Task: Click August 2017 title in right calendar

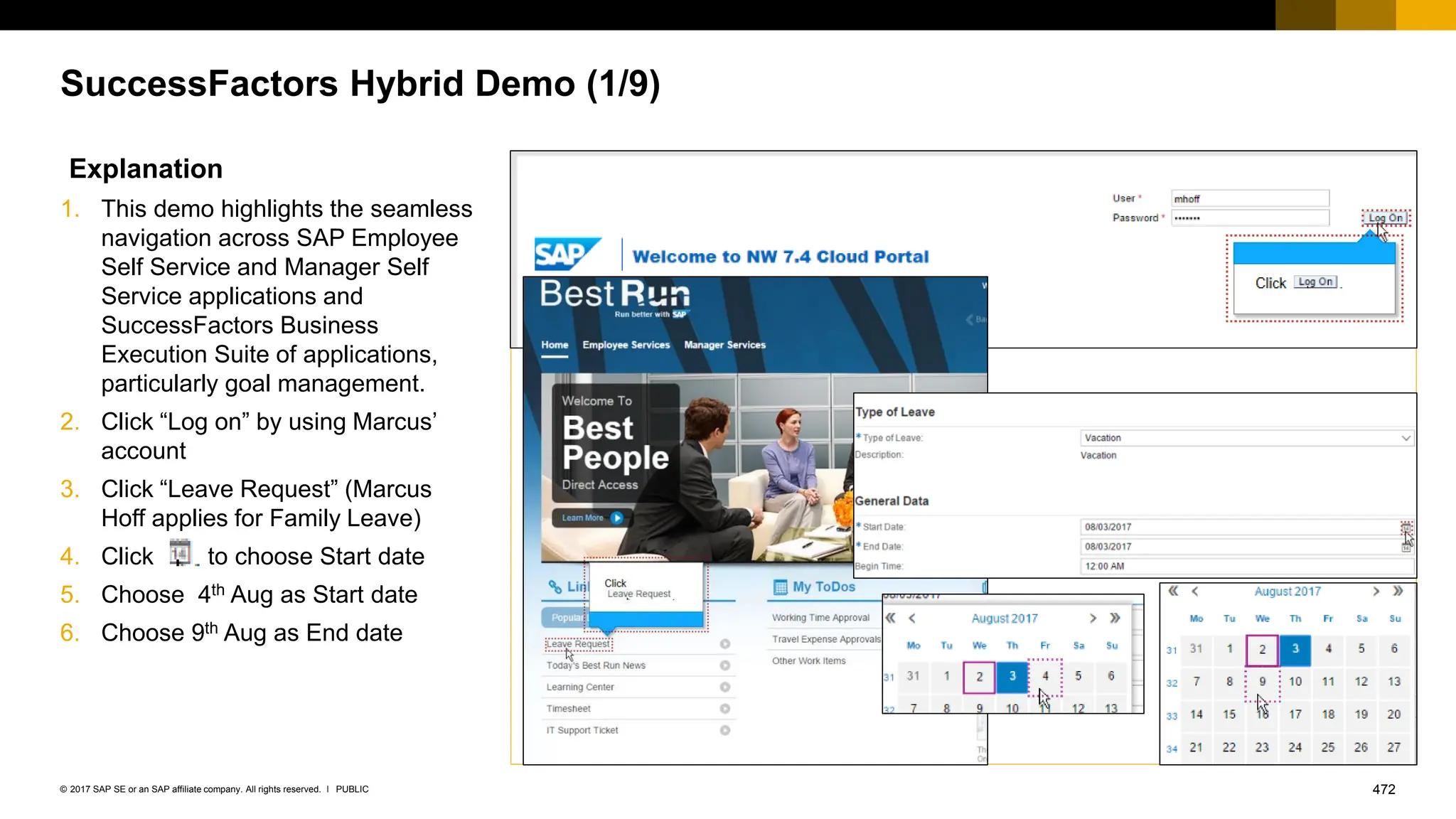Action: (1288, 591)
